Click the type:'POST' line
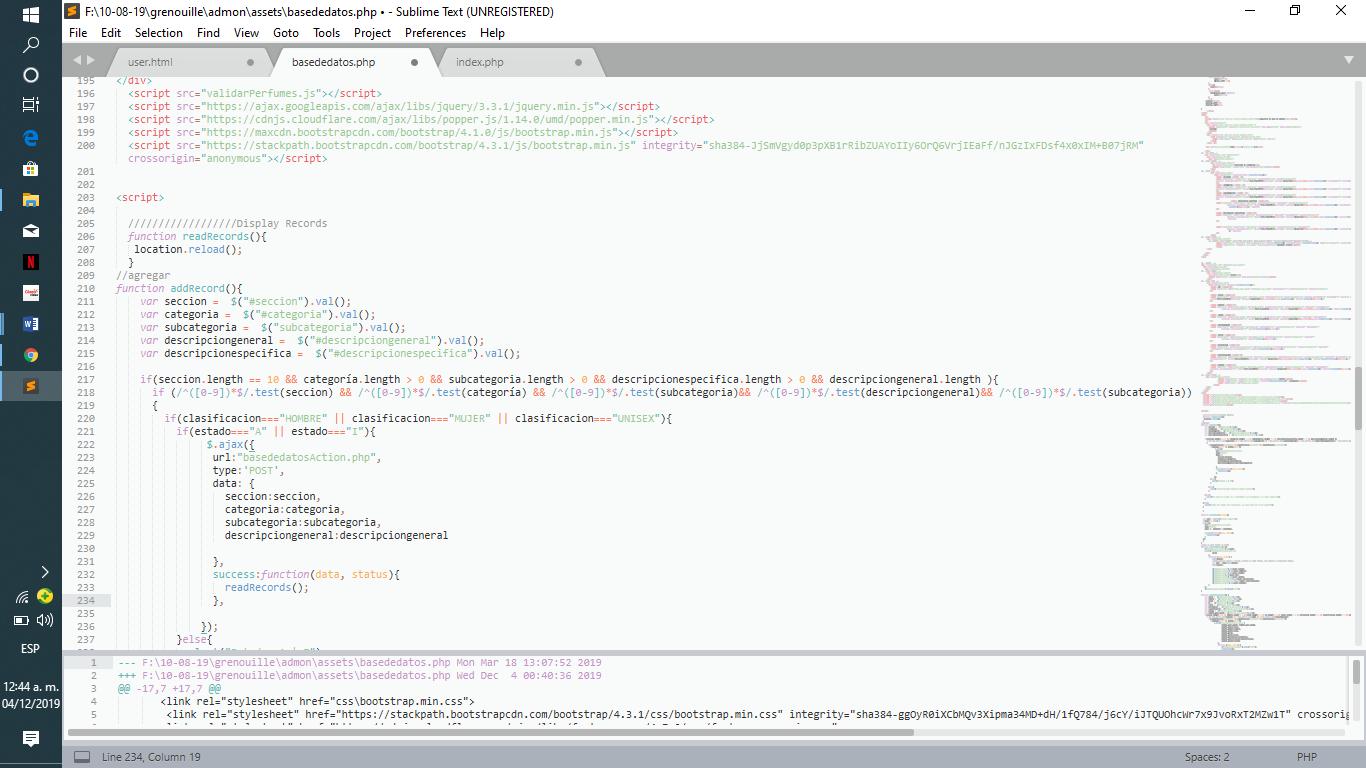The height and width of the screenshot is (768, 1366). 248,471
